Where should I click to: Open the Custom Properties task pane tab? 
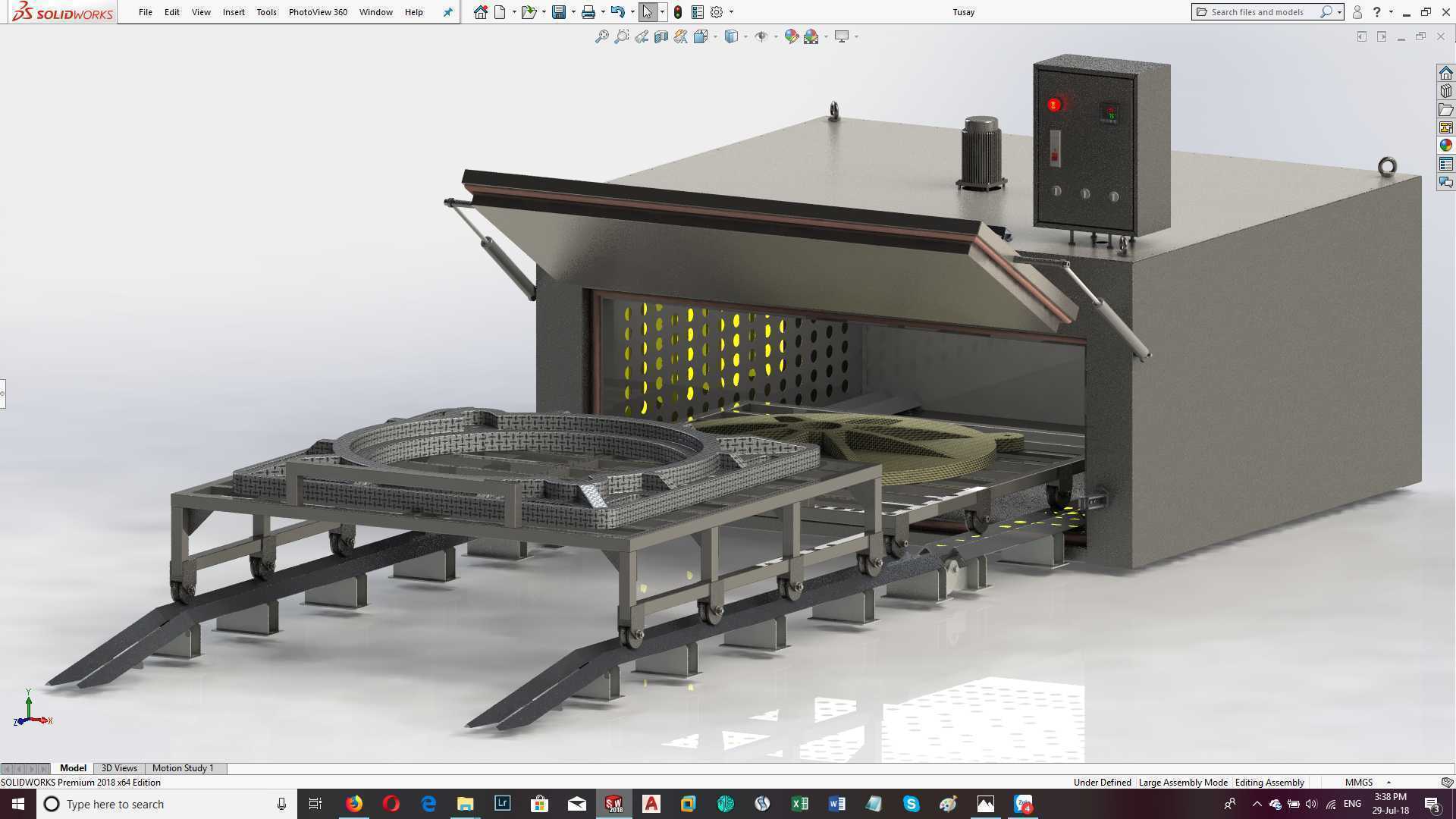point(1446,164)
